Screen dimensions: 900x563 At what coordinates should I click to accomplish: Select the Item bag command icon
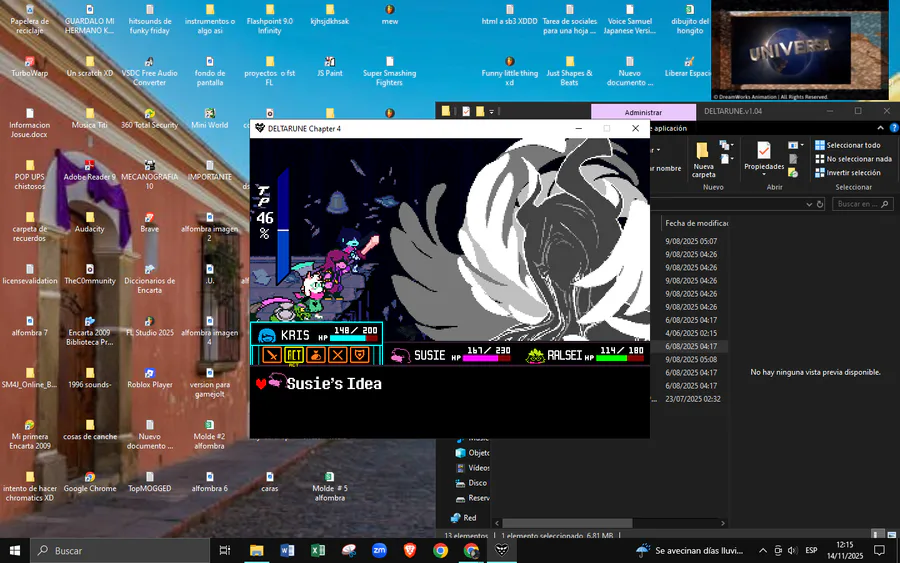click(x=316, y=355)
